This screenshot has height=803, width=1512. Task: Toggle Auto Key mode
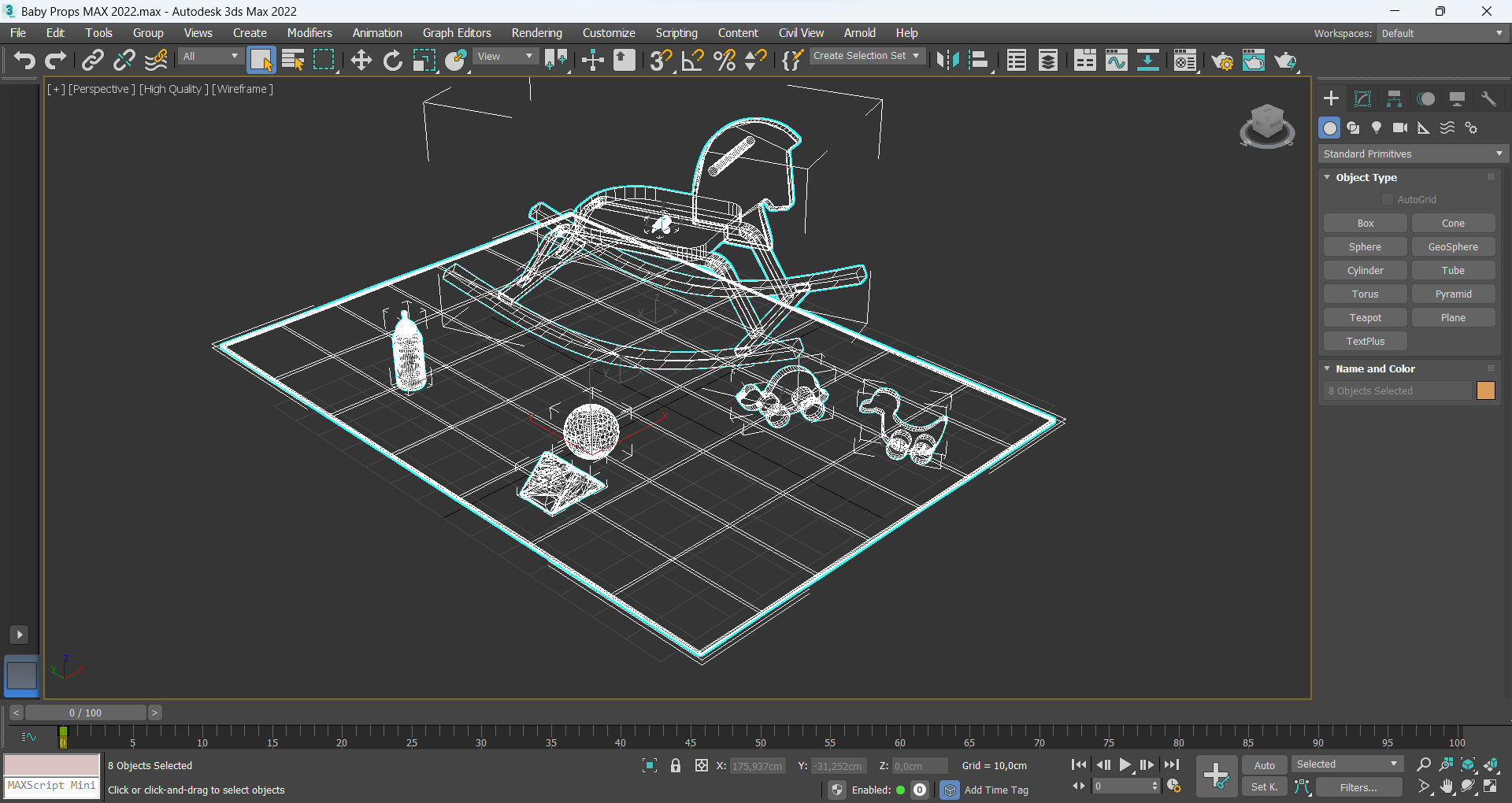pyautogui.click(x=1265, y=765)
